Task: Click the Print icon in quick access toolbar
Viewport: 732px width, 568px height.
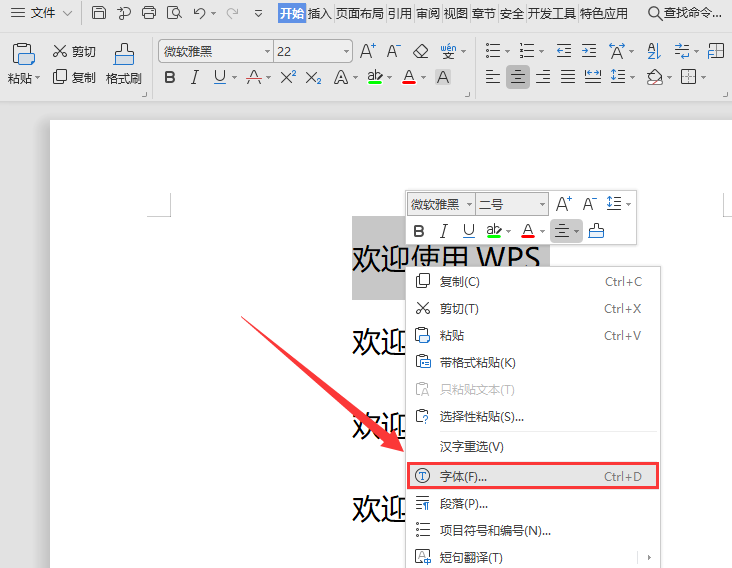Action: [x=149, y=13]
